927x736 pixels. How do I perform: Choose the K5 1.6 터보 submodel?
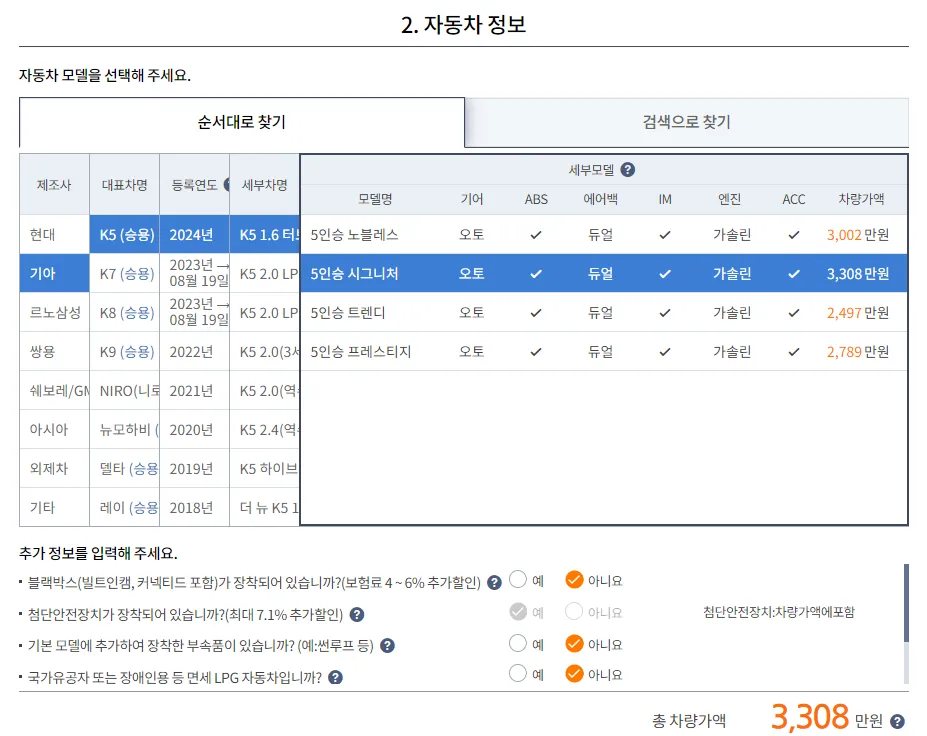[x=261, y=234]
